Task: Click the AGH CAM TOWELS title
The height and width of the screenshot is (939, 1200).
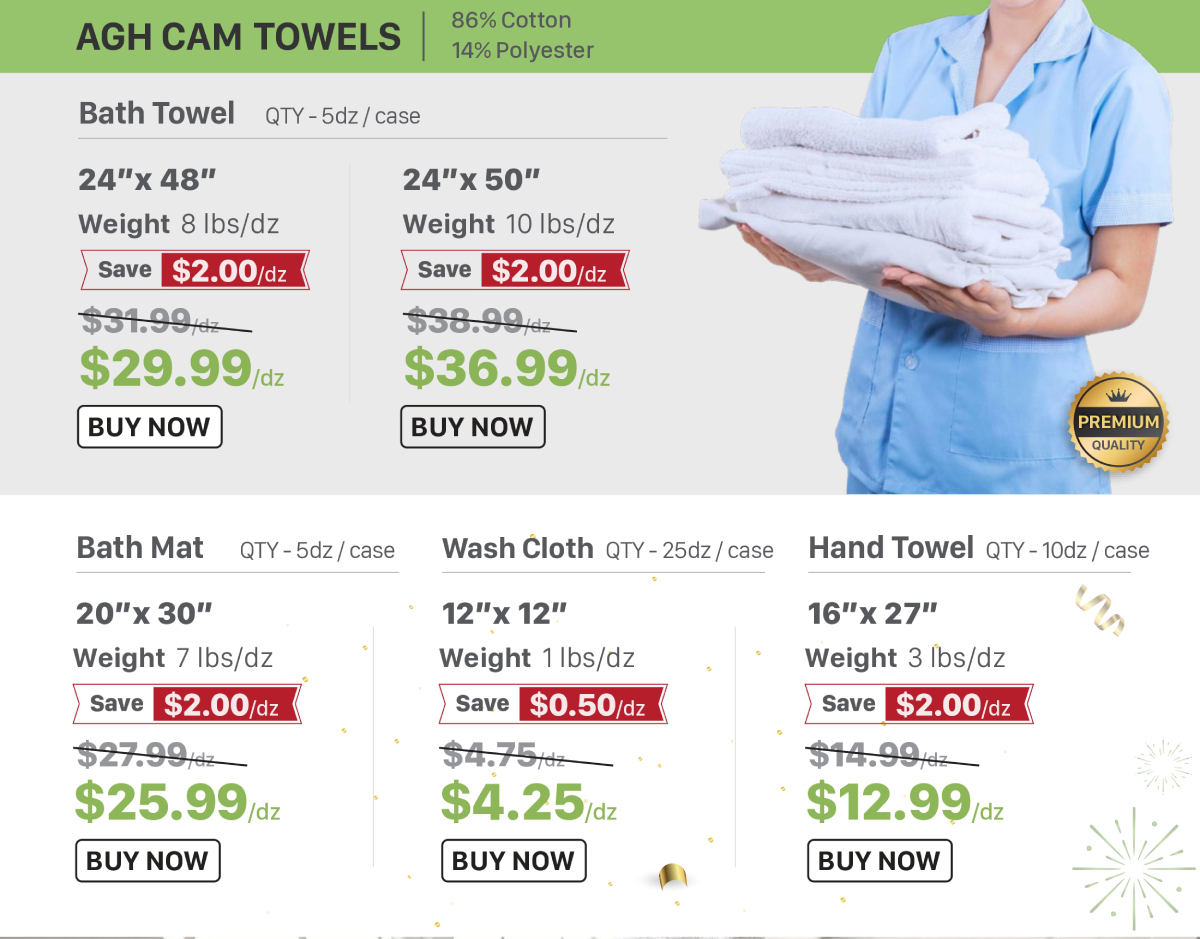Action: (239, 37)
